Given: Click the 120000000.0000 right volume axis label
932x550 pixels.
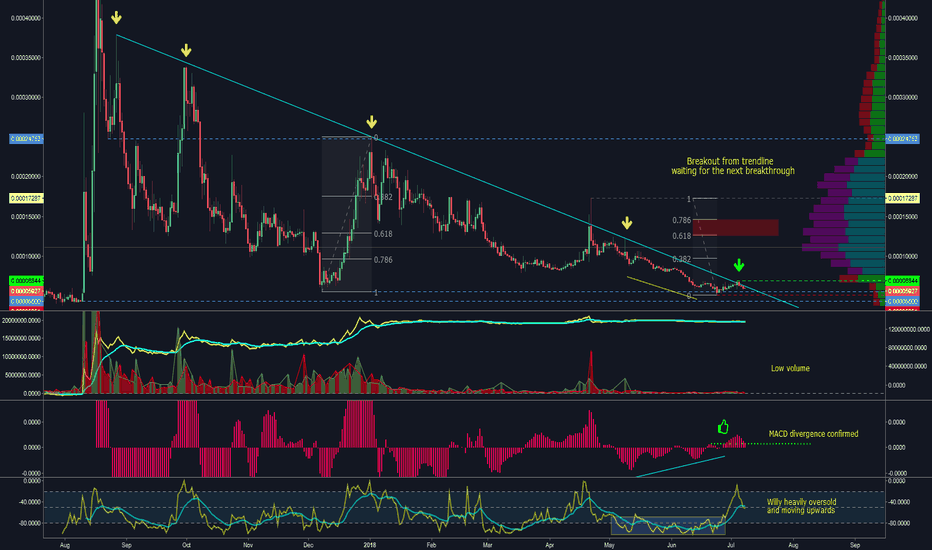Looking at the screenshot, I should 908,329.
